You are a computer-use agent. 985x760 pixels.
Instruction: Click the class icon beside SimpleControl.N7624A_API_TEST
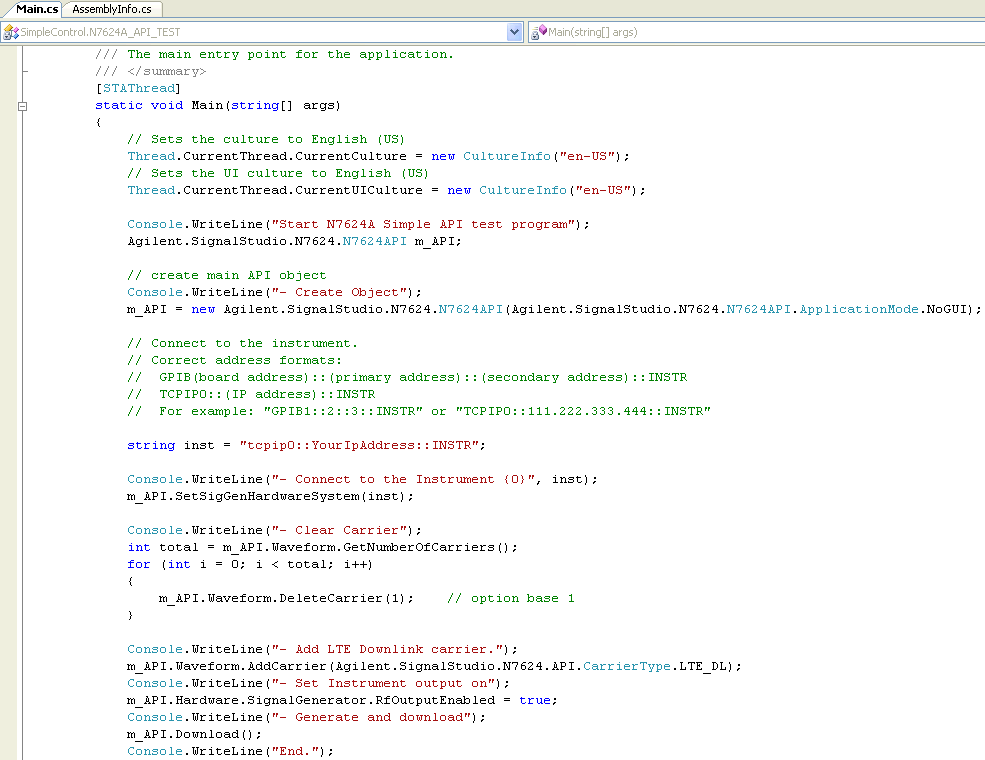pos(11,31)
